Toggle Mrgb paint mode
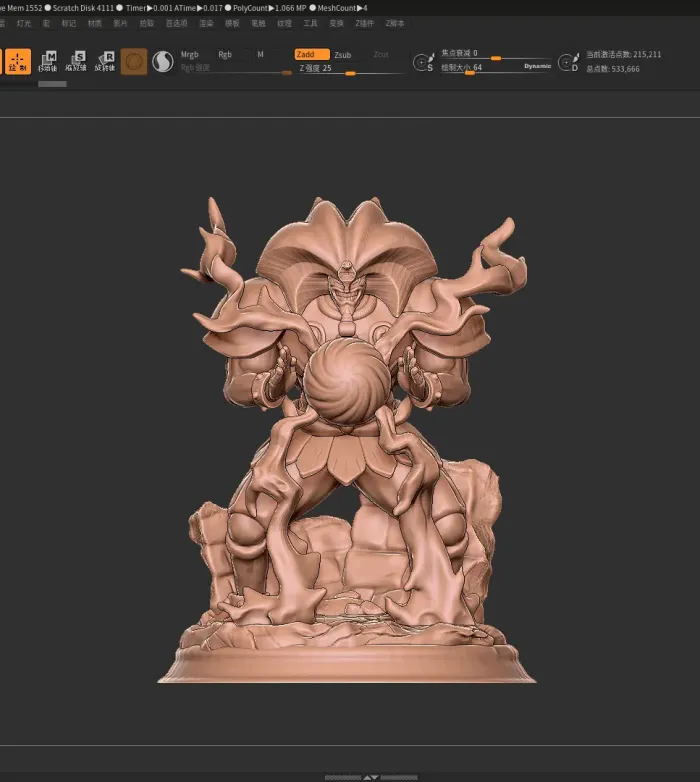Image resolution: width=700 pixels, height=782 pixels. point(189,54)
